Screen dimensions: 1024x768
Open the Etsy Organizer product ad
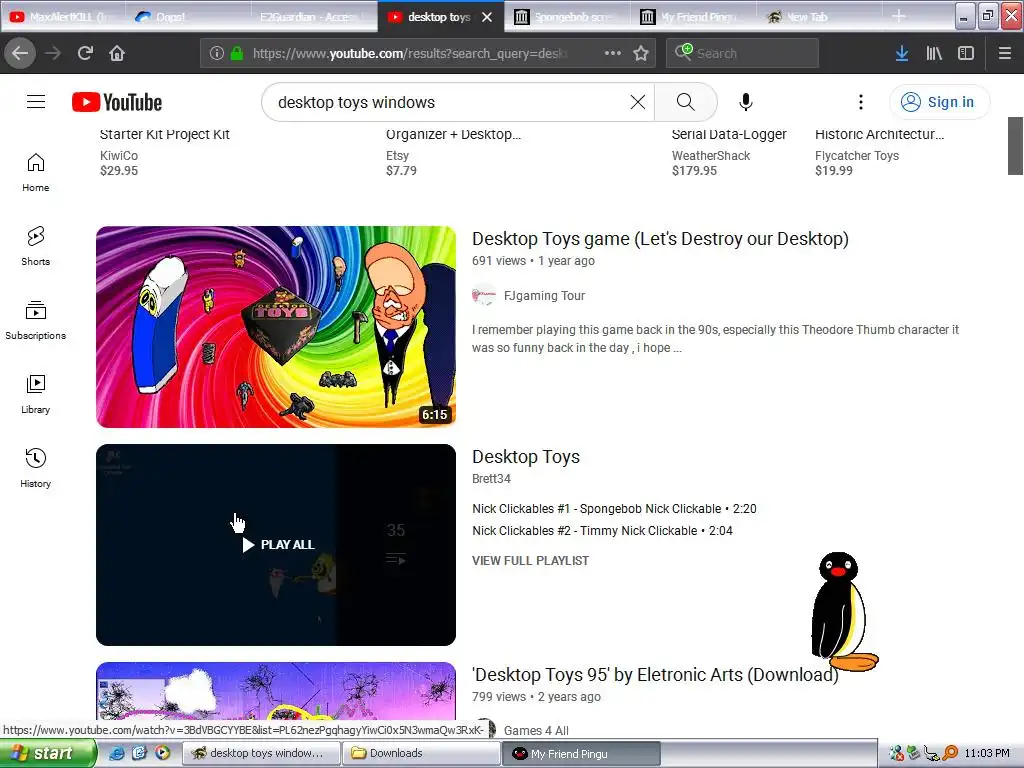tap(453, 152)
